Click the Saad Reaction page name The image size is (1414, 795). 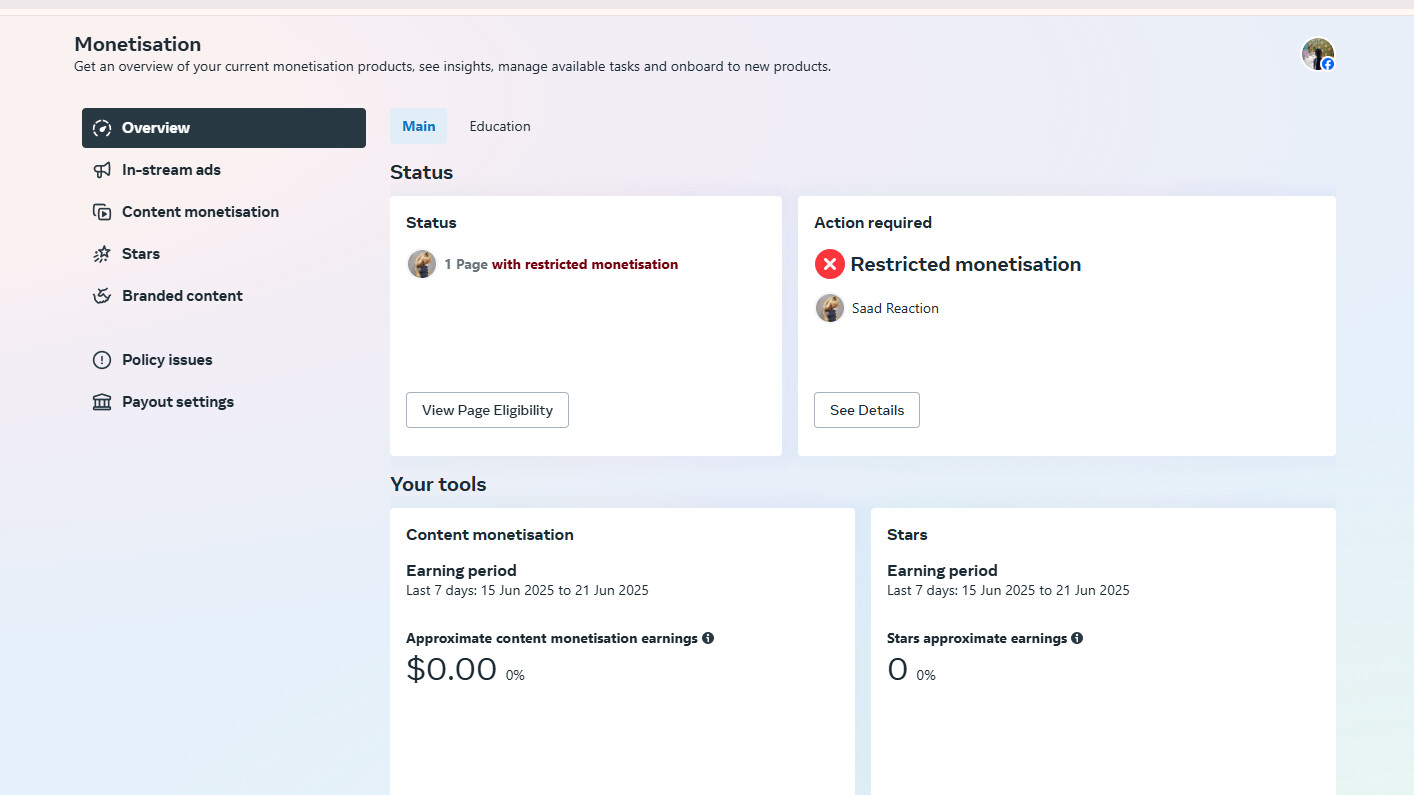coord(895,308)
